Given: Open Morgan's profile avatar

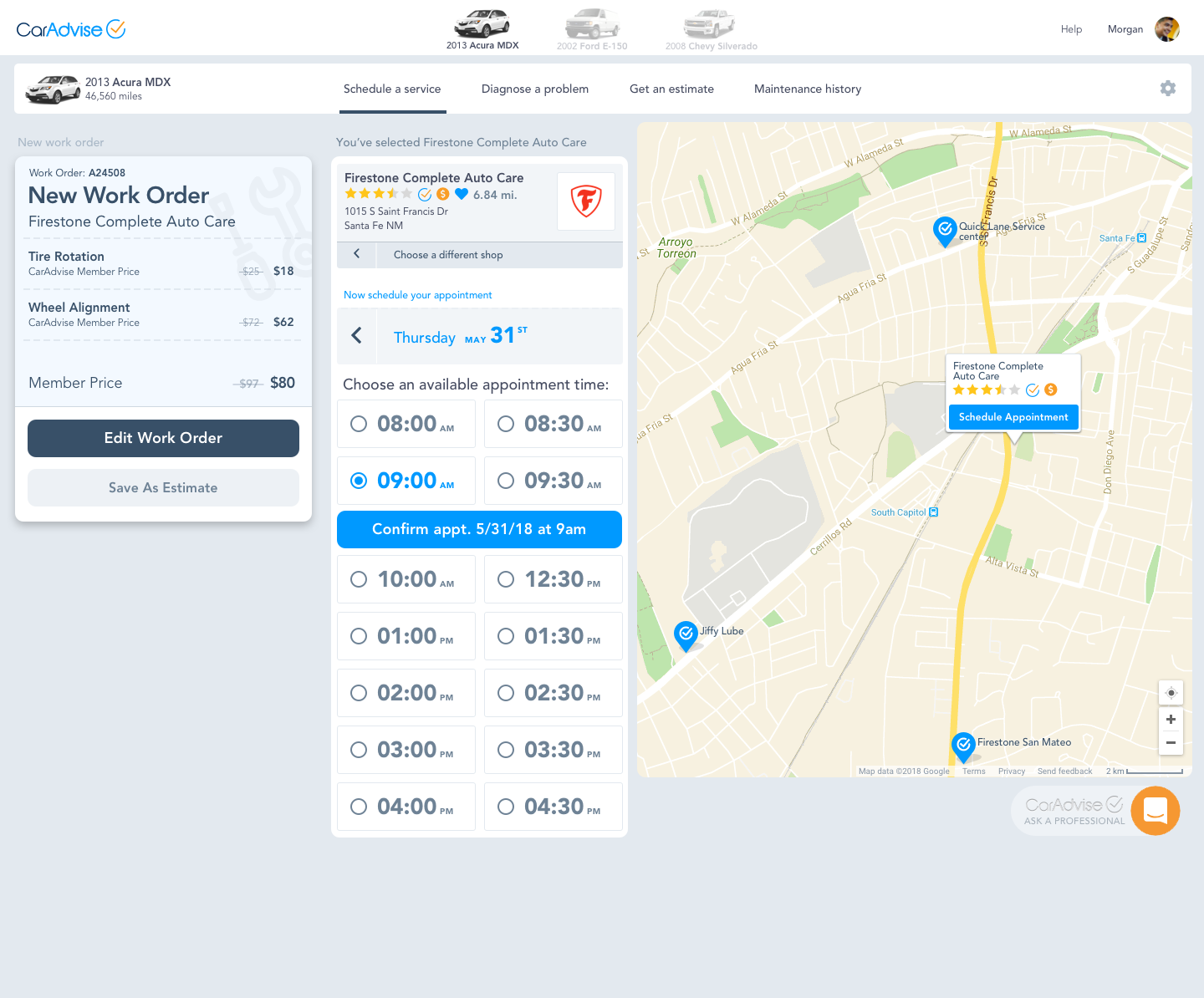Looking at the screenshot, I should (x=1167, y=29).
